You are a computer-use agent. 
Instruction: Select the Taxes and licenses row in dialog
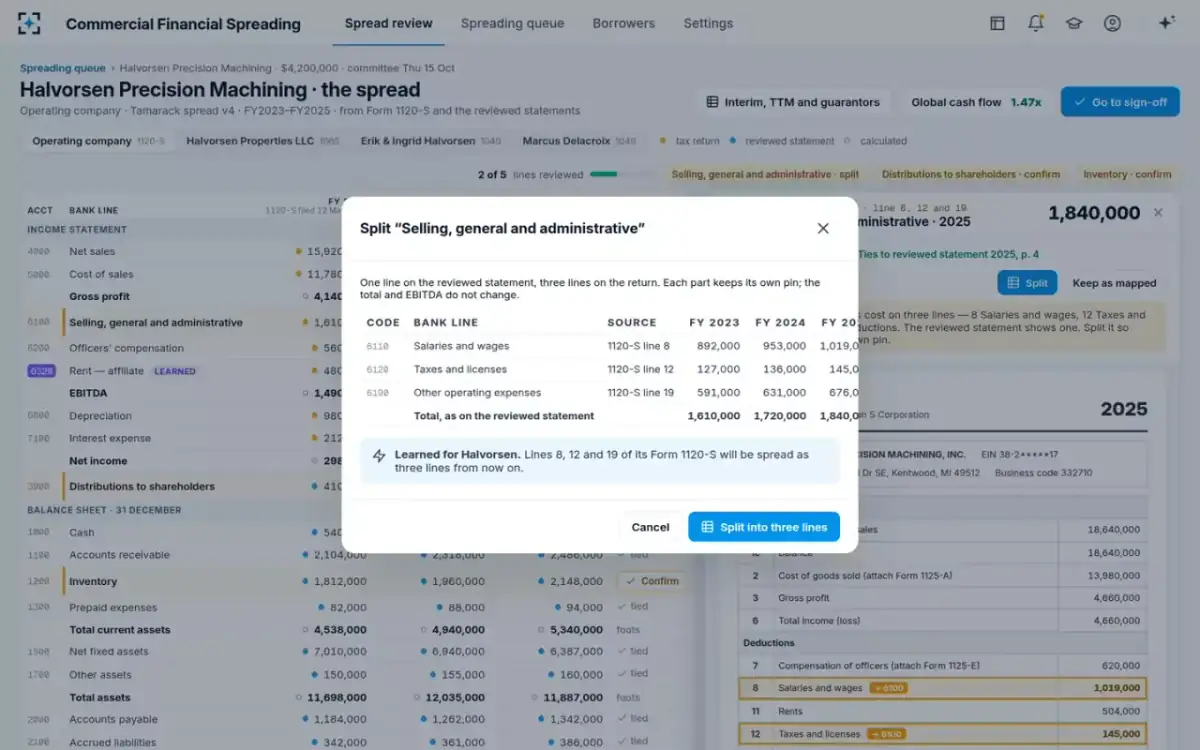click(600, 369)
